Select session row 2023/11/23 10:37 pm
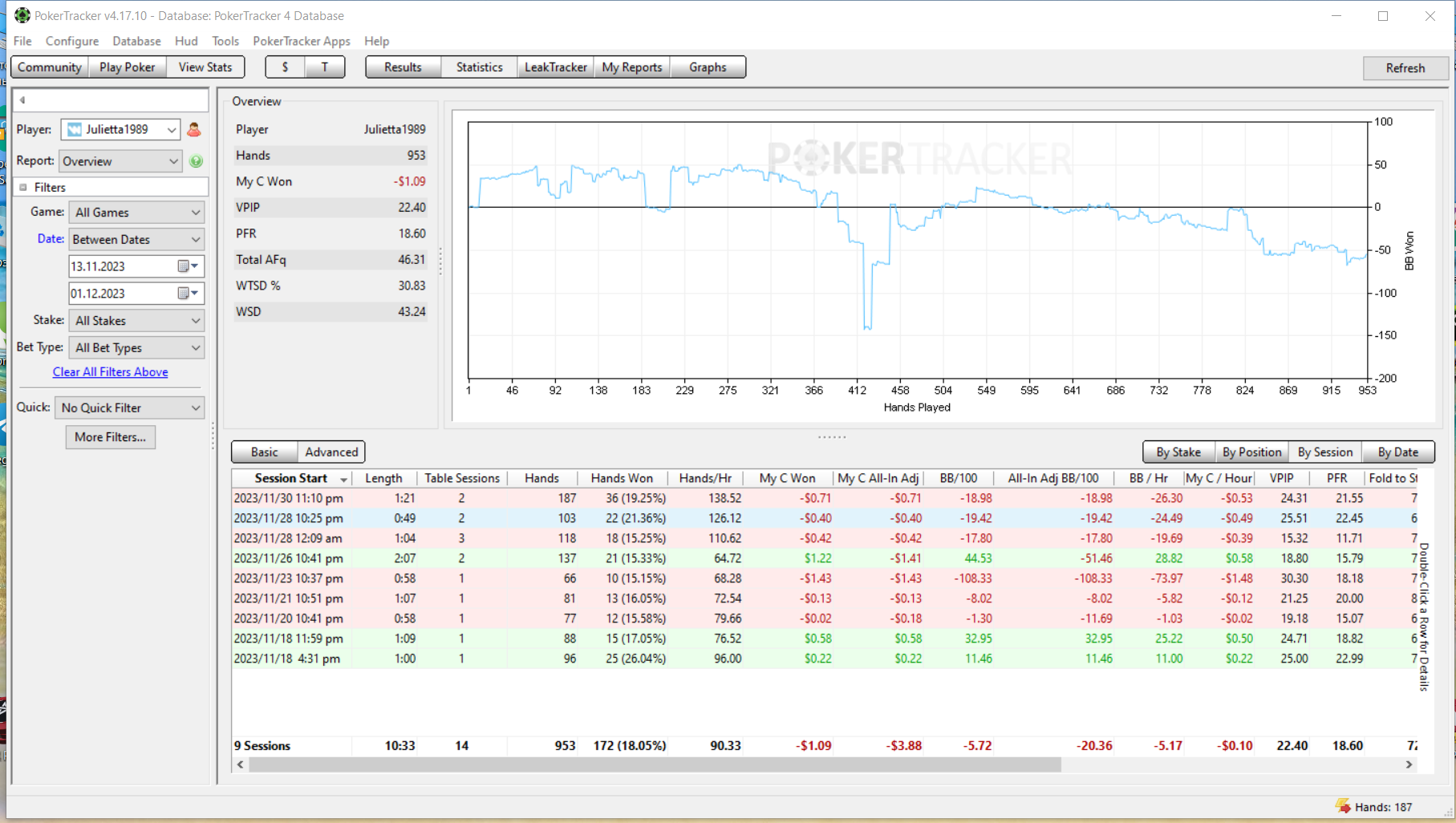 [825, 578]
